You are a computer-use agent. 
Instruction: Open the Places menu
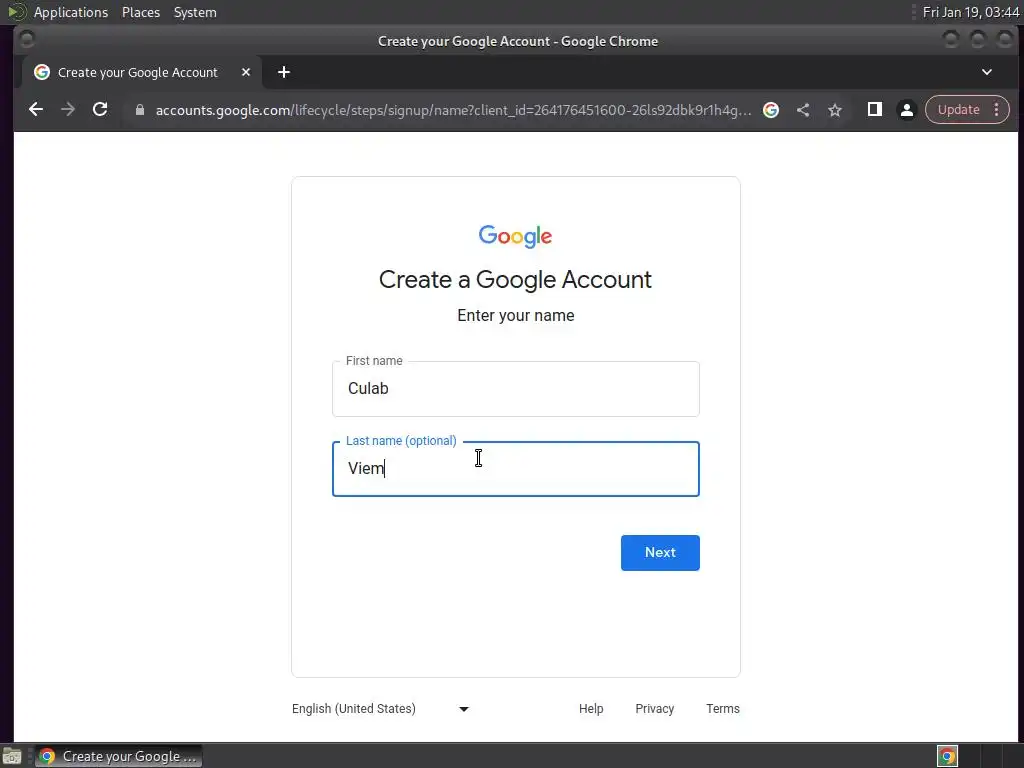pyautogui.click(x=140, y=12)
